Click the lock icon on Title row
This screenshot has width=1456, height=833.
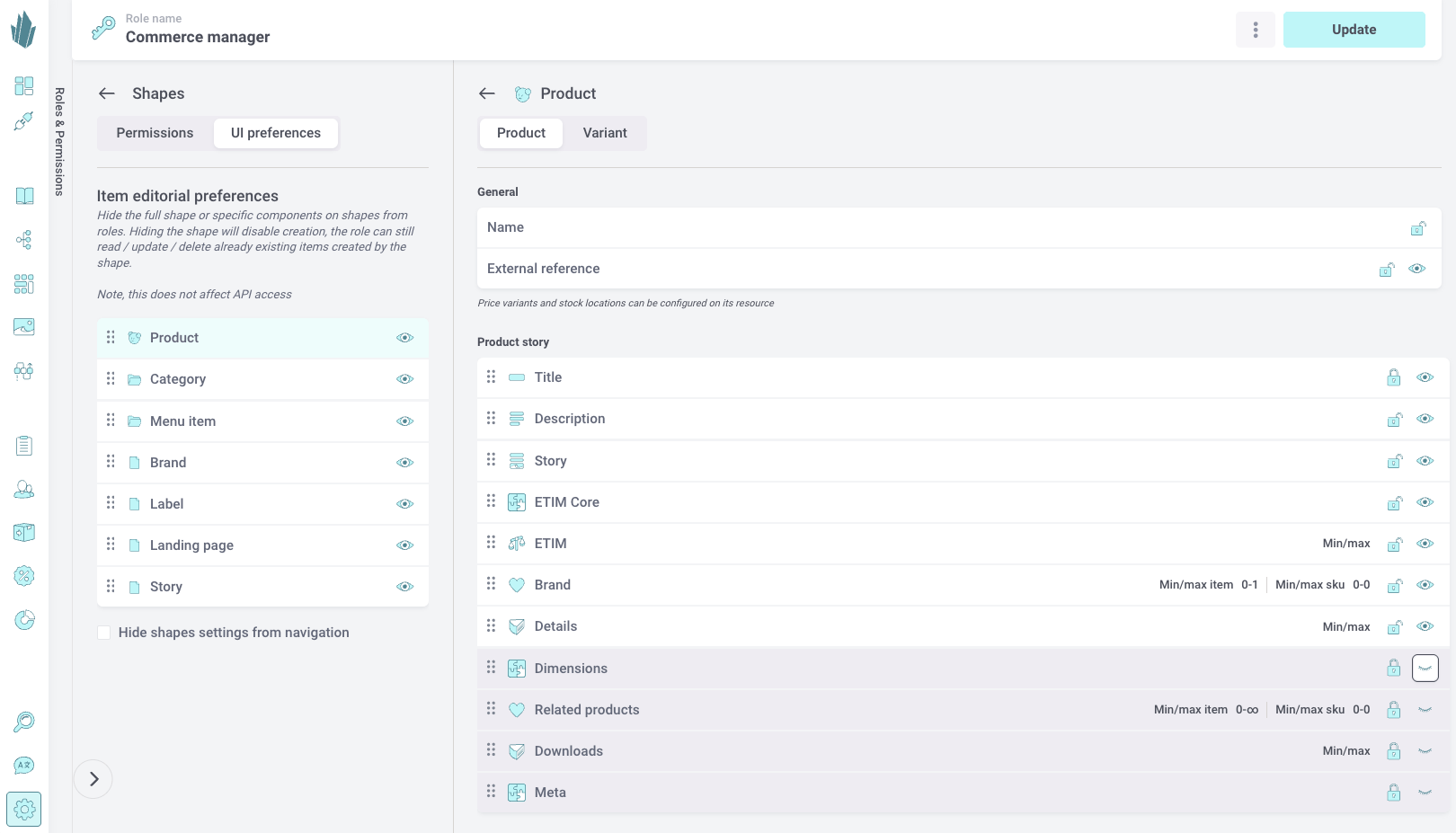(x=1393, y=377)
